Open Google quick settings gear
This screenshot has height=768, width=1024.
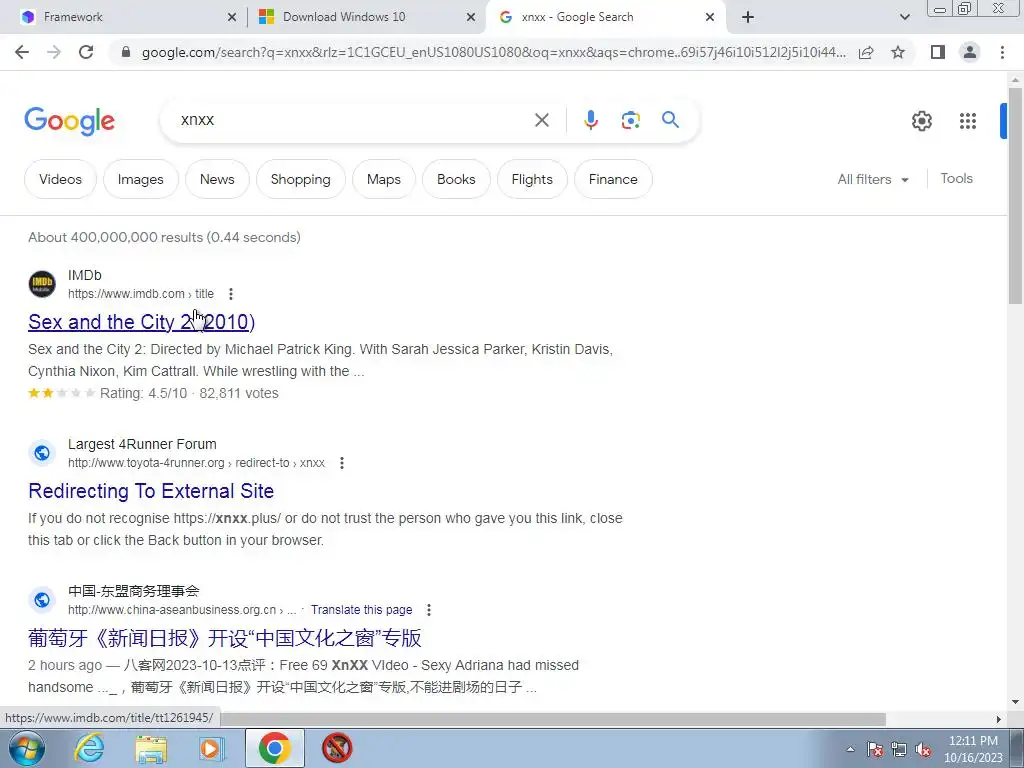pos(921,121)
